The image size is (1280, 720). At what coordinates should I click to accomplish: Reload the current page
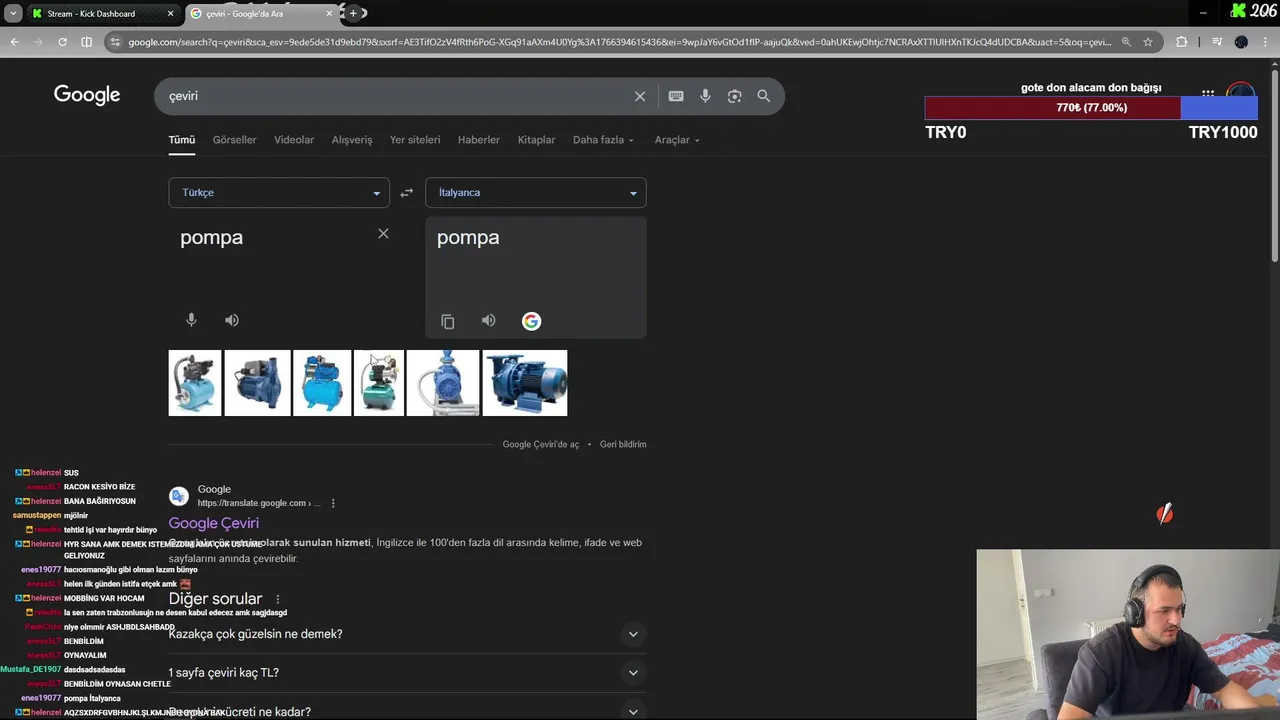(x=62, y=42)
